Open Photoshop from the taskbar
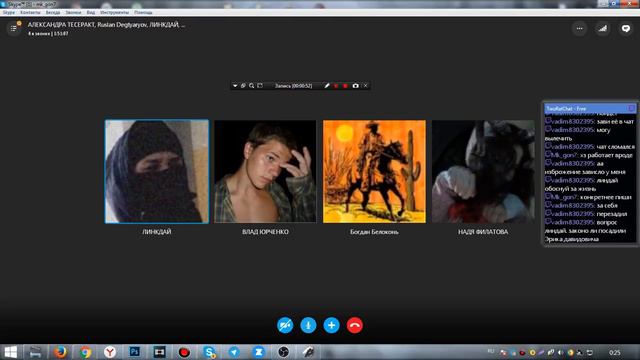 [135, 352]
